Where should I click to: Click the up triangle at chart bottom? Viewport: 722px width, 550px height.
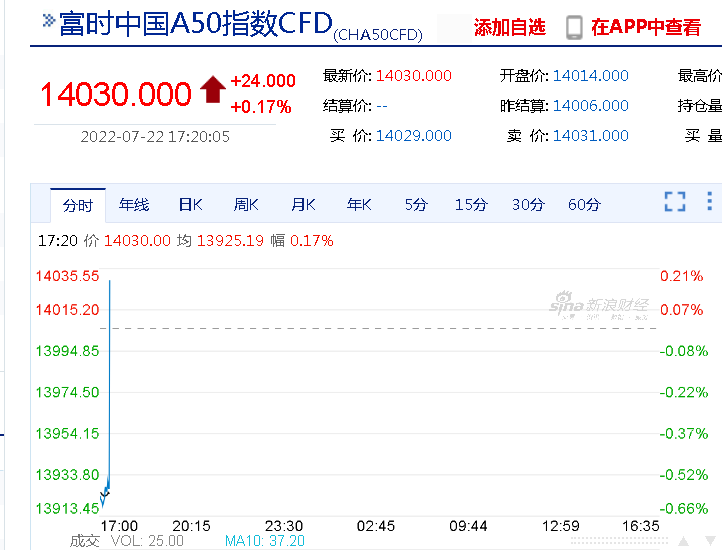click(683, 541)
